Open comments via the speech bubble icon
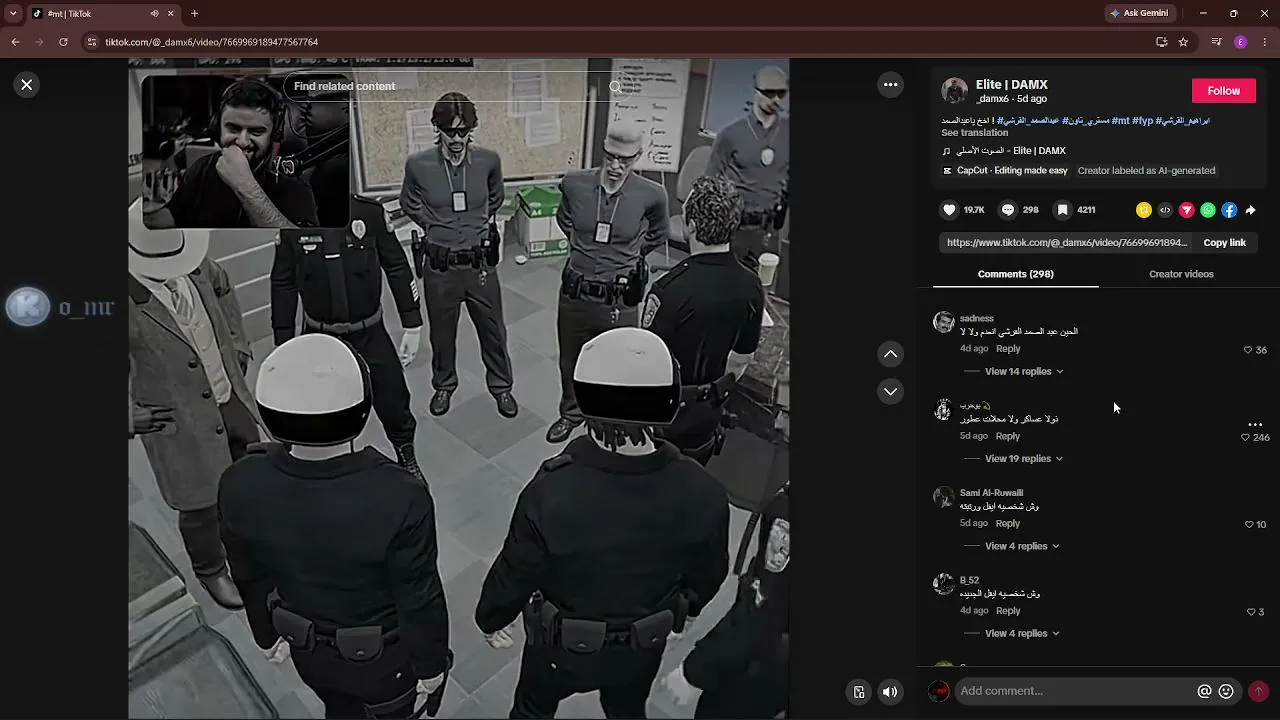 coord(1008,210)
